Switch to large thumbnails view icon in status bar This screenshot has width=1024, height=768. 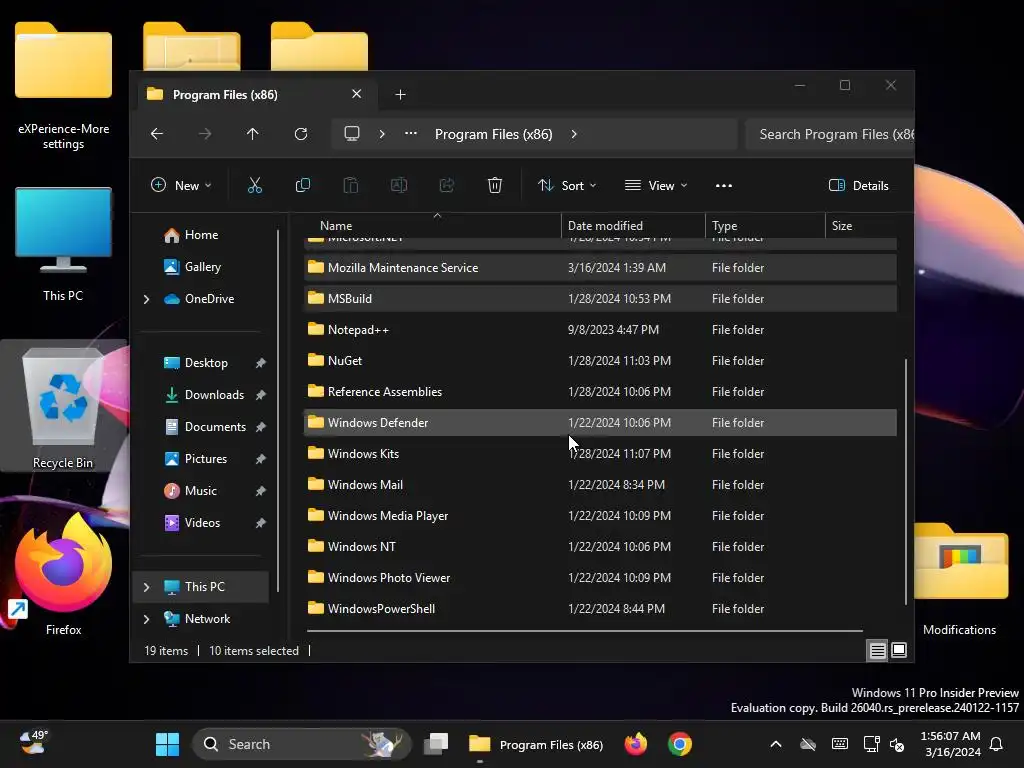[899, 650]
